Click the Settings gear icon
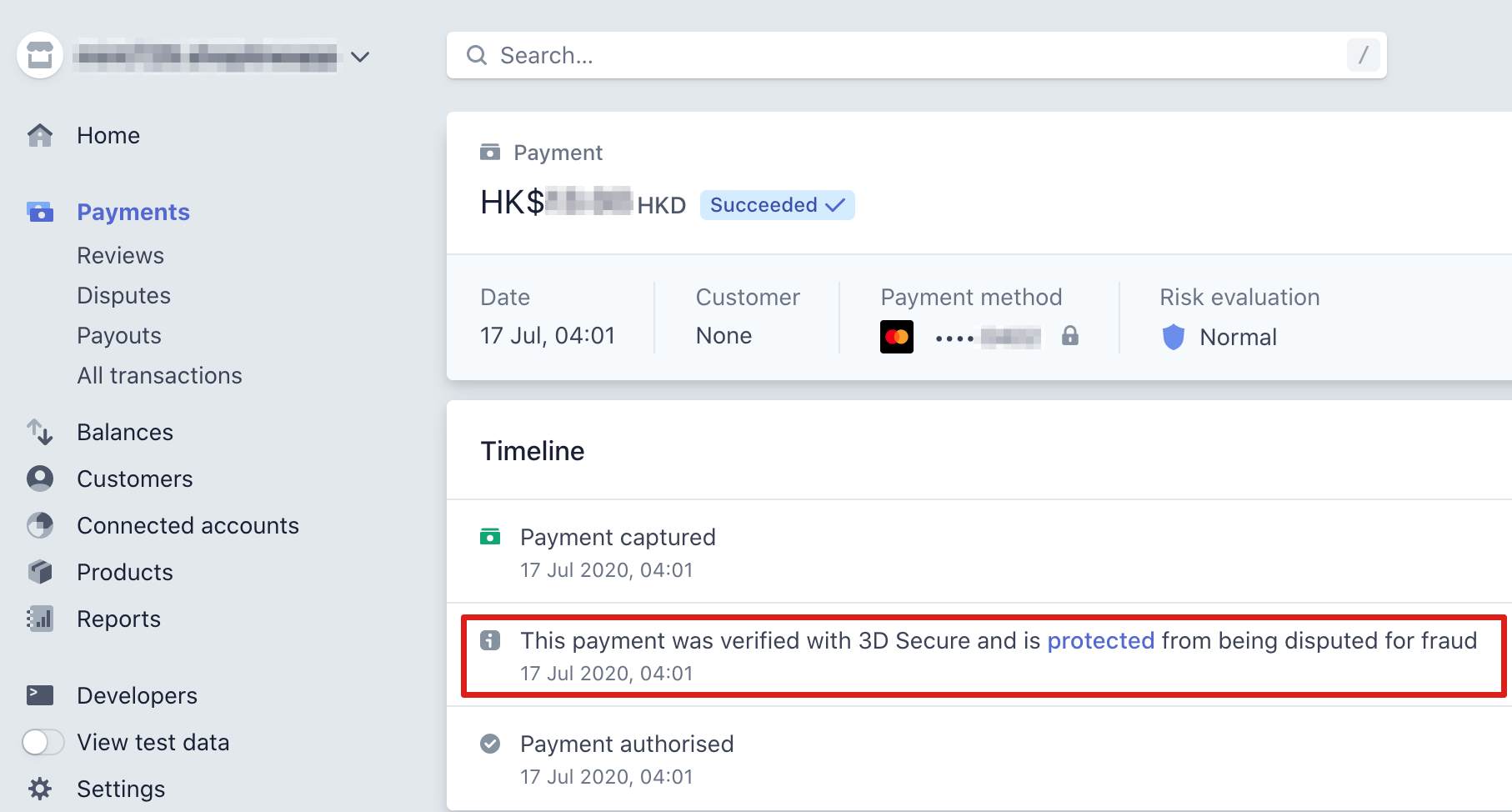 [x=40, y=789]
